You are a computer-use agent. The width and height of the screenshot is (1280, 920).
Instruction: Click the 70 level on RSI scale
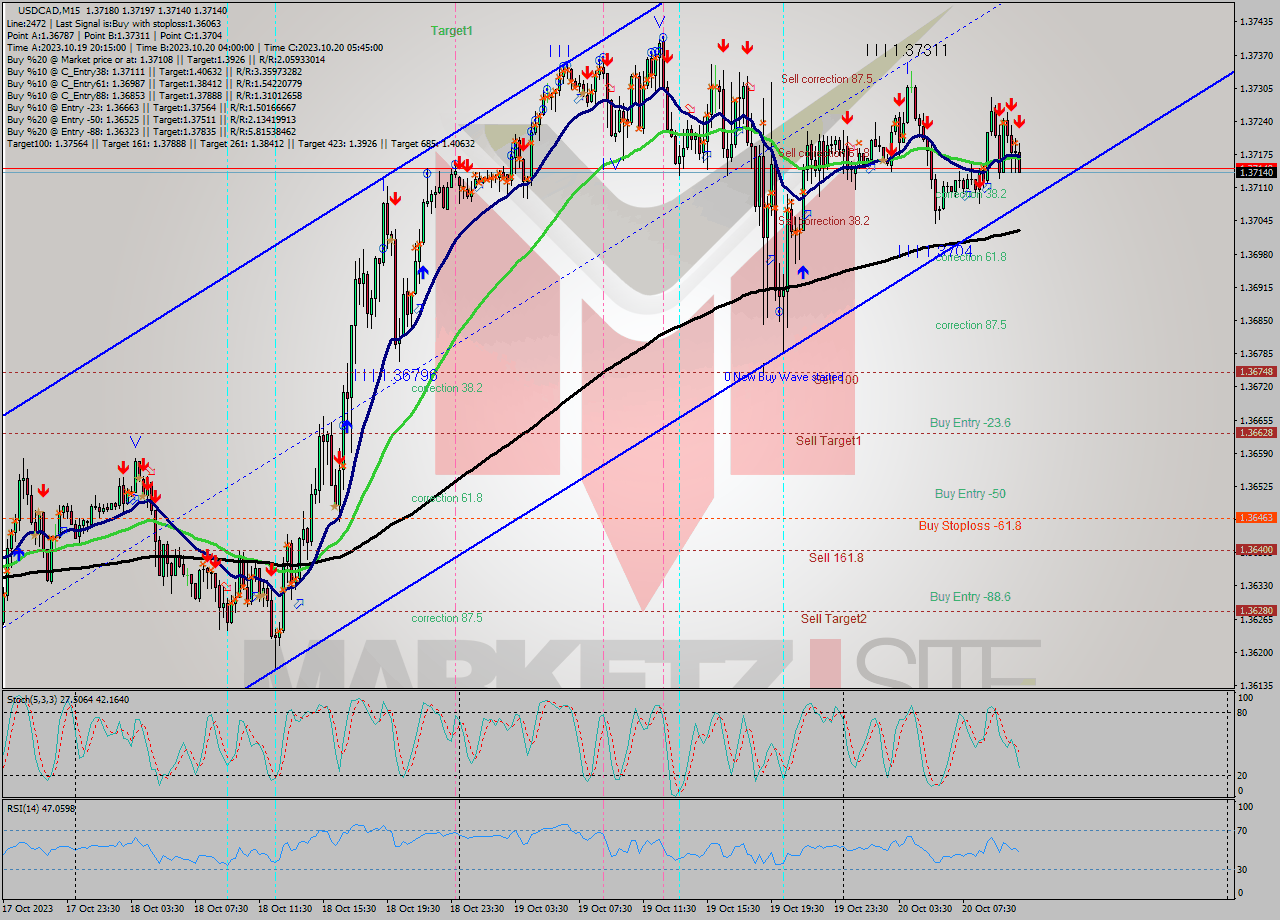click(1242, 830)
